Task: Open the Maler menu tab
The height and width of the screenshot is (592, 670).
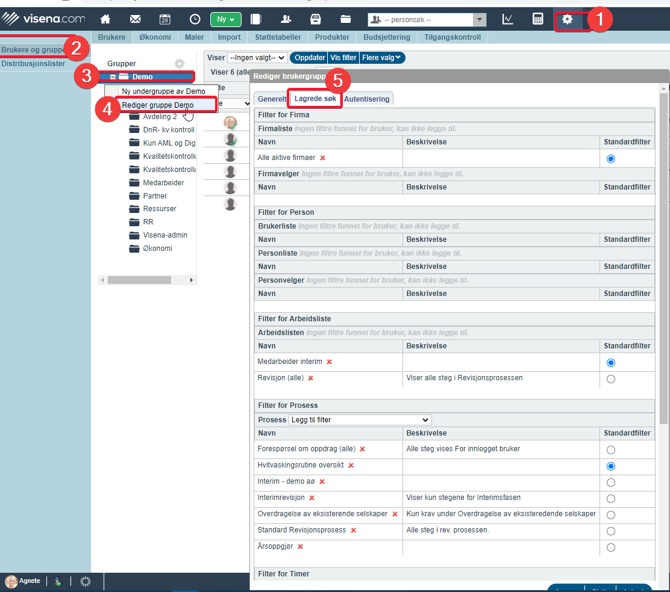Action: (x=194, y=37)
